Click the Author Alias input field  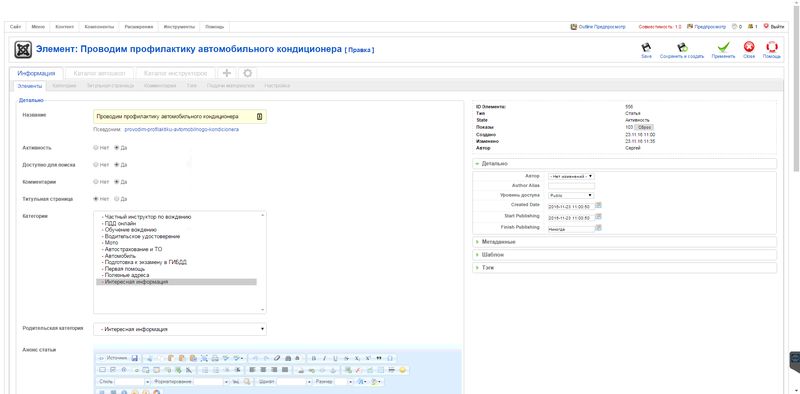[571, 186]
